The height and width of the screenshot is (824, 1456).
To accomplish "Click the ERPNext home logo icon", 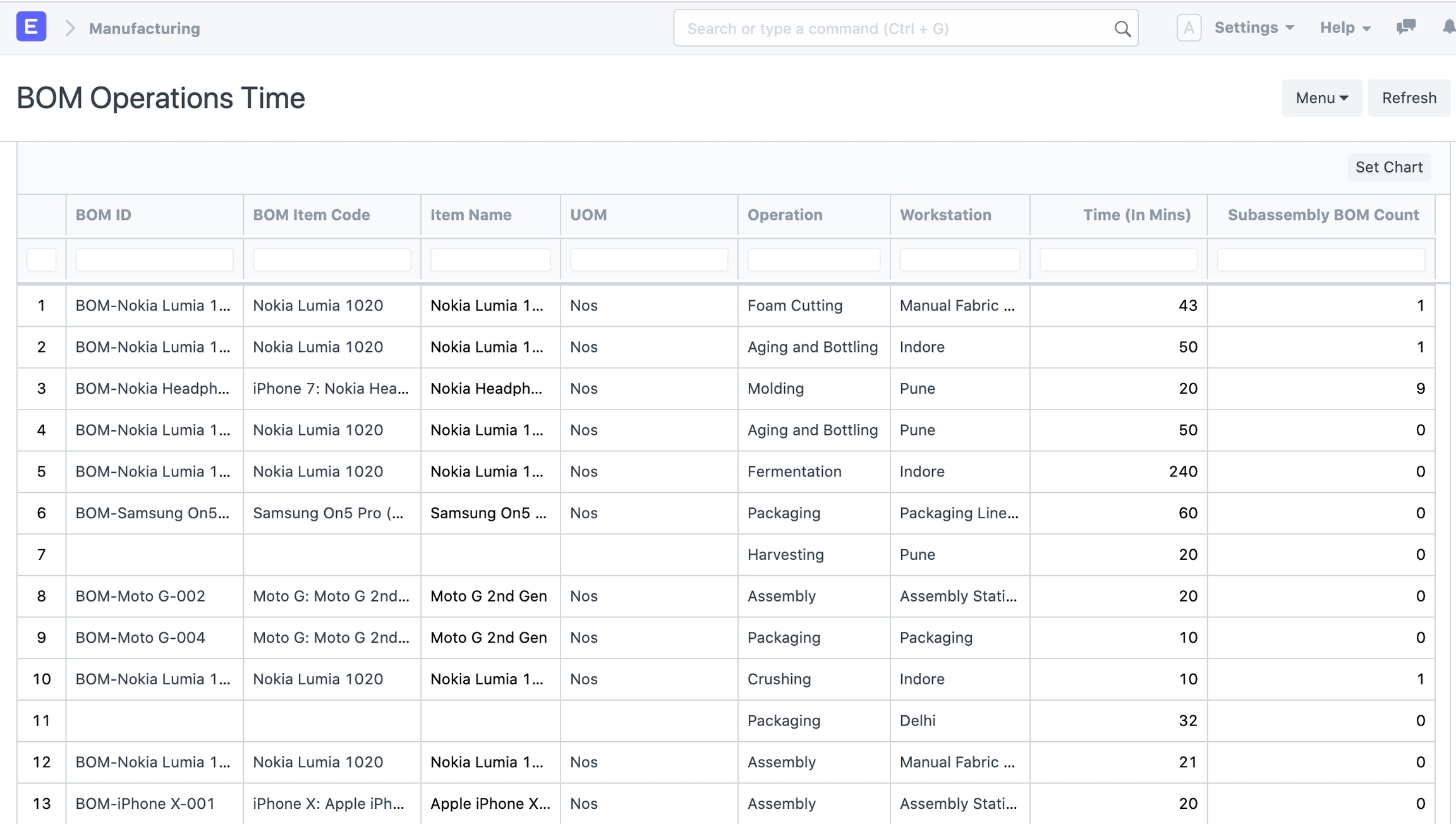I will click(31, 27).
